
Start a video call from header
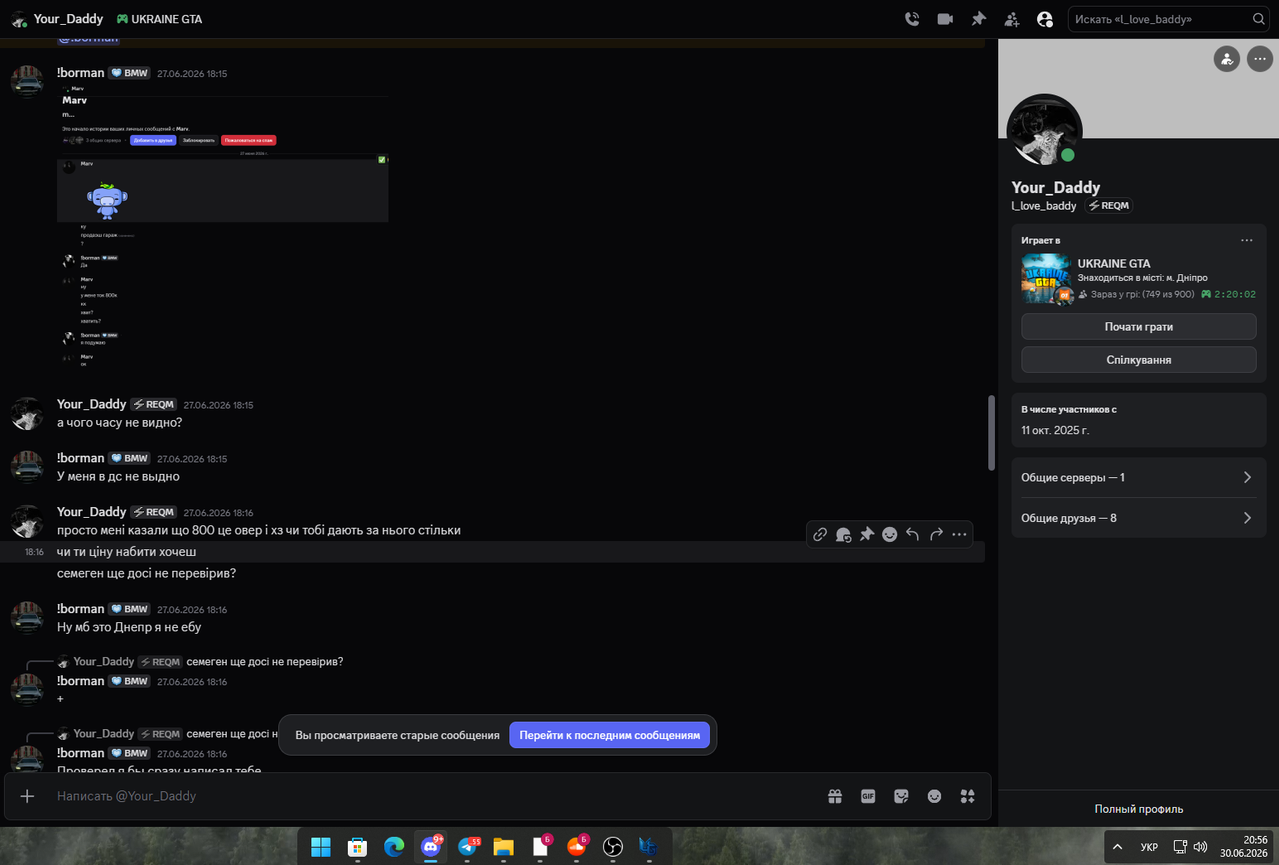[945, 19]
